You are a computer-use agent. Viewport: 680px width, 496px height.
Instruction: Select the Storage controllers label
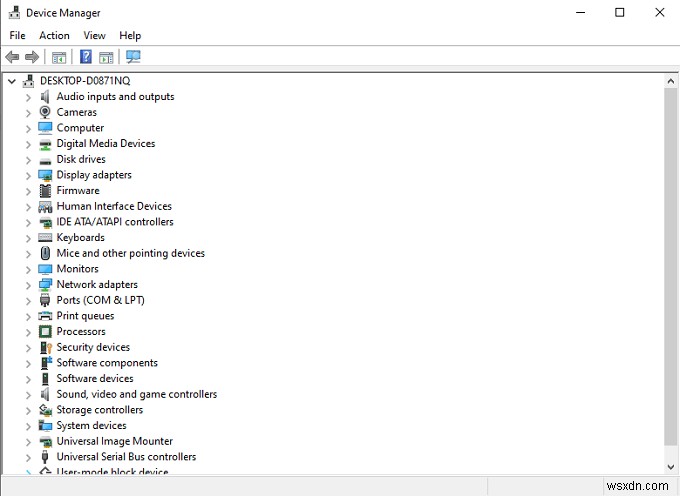tap(100, 409)
